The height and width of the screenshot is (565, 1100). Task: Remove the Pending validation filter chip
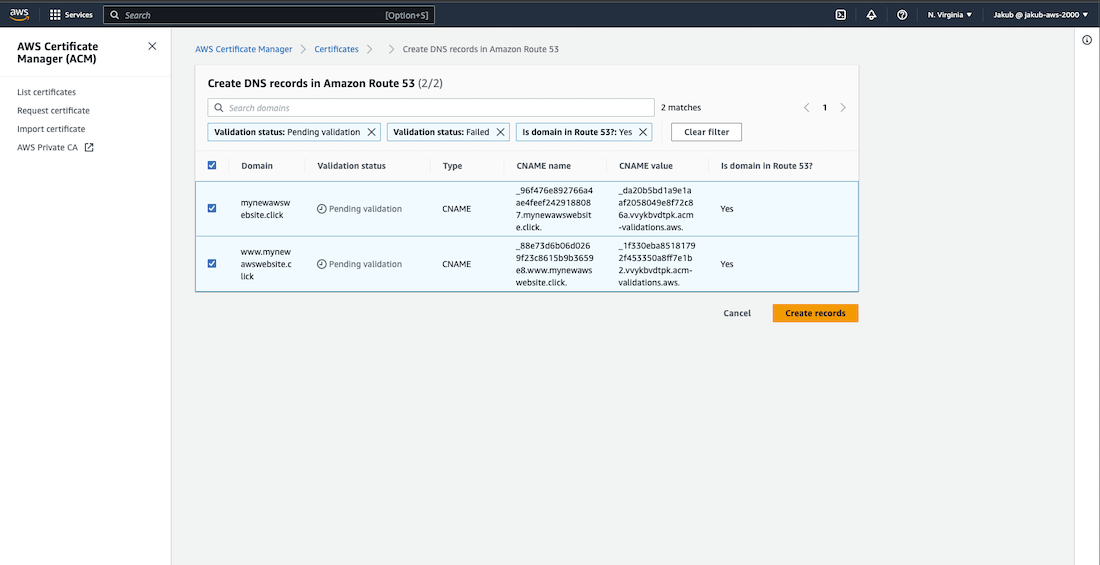372,132
